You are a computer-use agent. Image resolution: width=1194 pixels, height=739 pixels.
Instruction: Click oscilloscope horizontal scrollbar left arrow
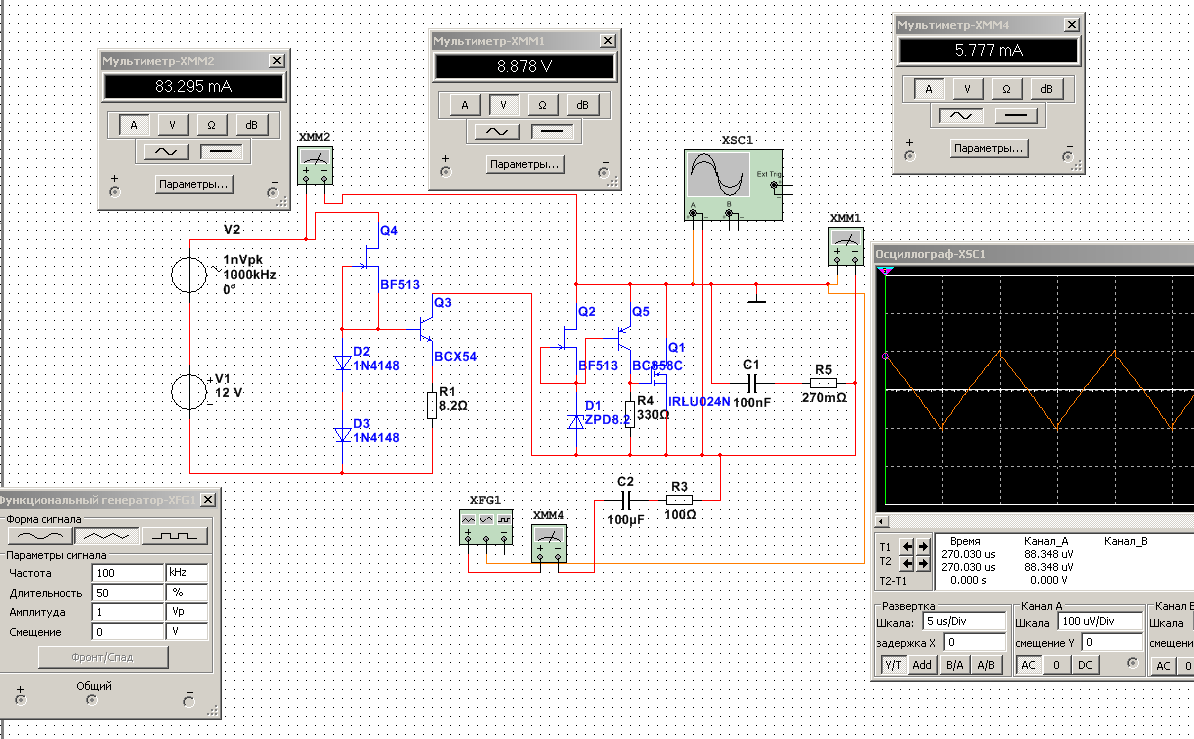pos(881,522)
